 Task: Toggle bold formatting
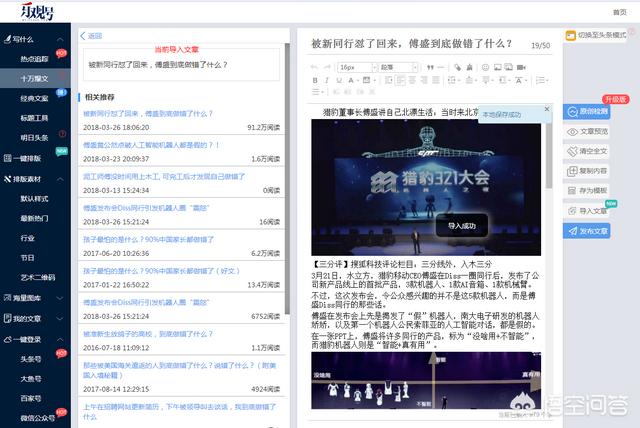[x=315, y=80]
